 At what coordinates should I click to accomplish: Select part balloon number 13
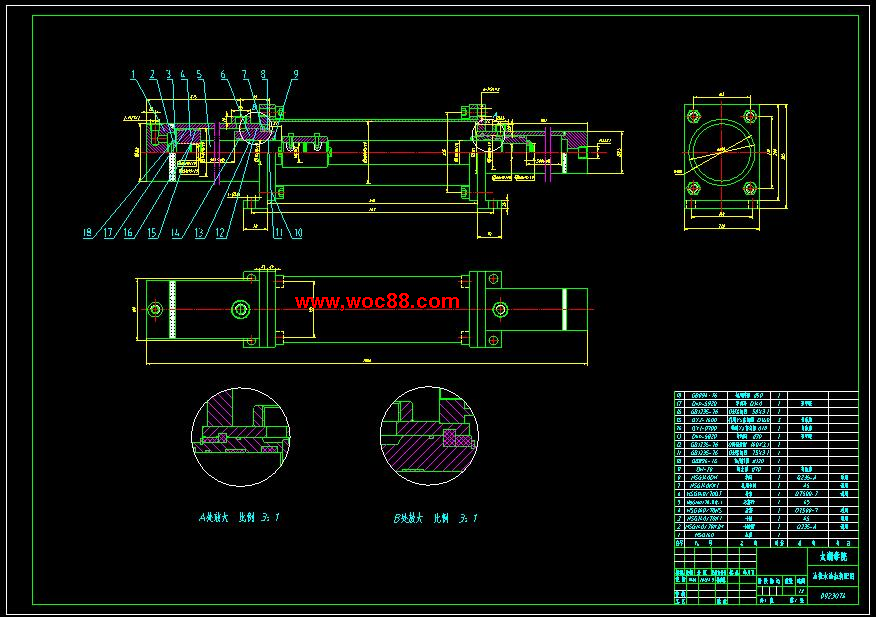199,233
